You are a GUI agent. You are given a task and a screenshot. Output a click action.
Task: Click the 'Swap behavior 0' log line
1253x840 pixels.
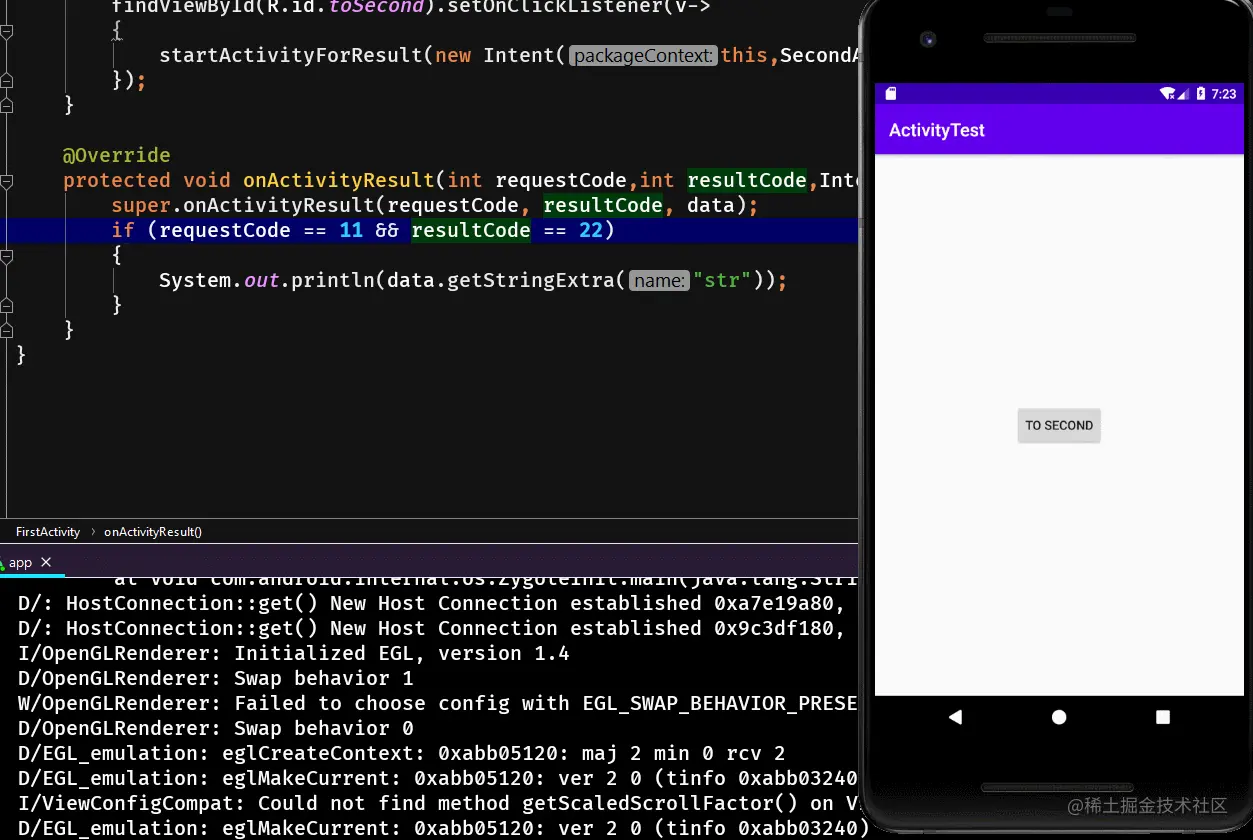click(x=215, y=728)
